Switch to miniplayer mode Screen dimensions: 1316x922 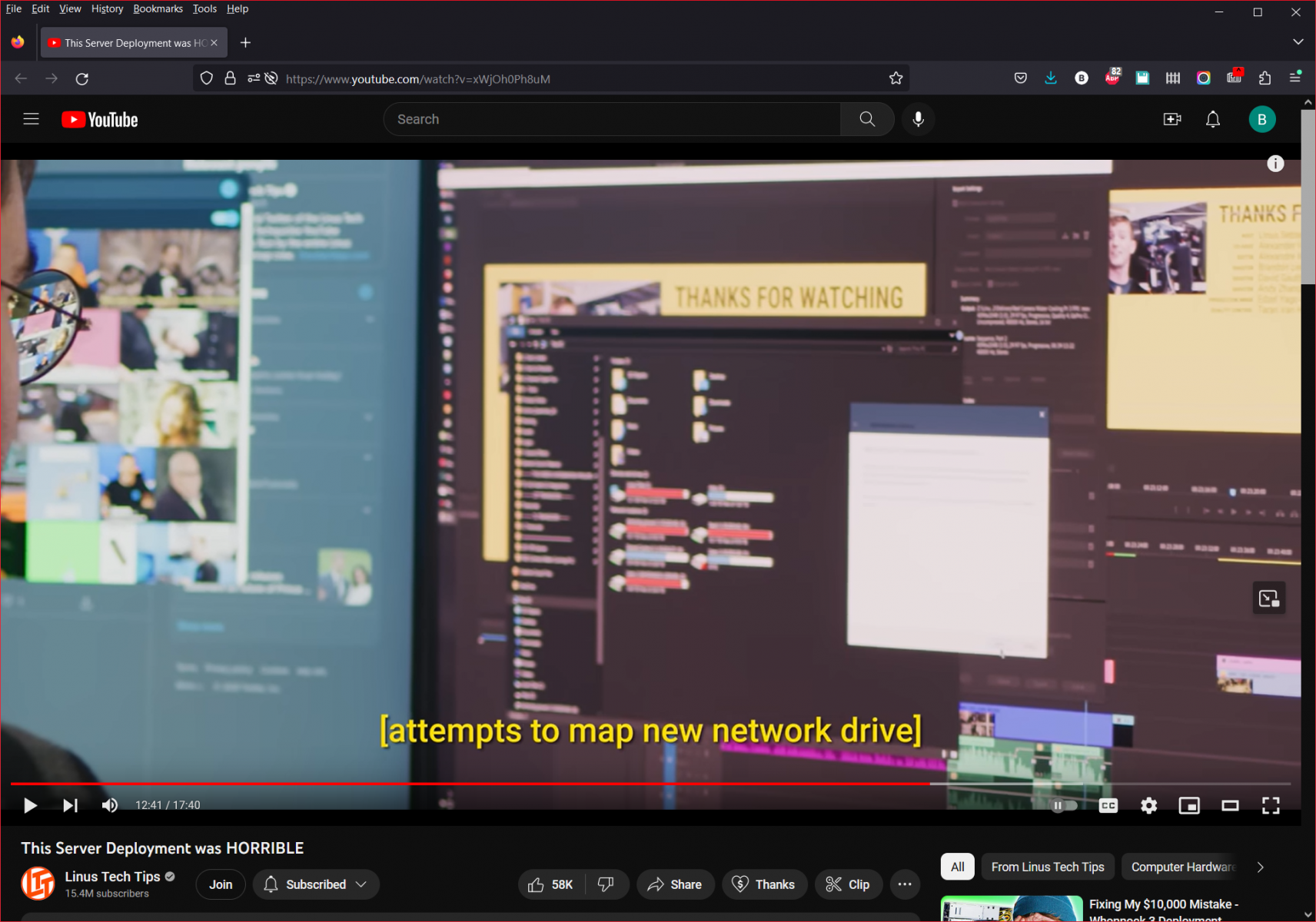pos(1189,805)
